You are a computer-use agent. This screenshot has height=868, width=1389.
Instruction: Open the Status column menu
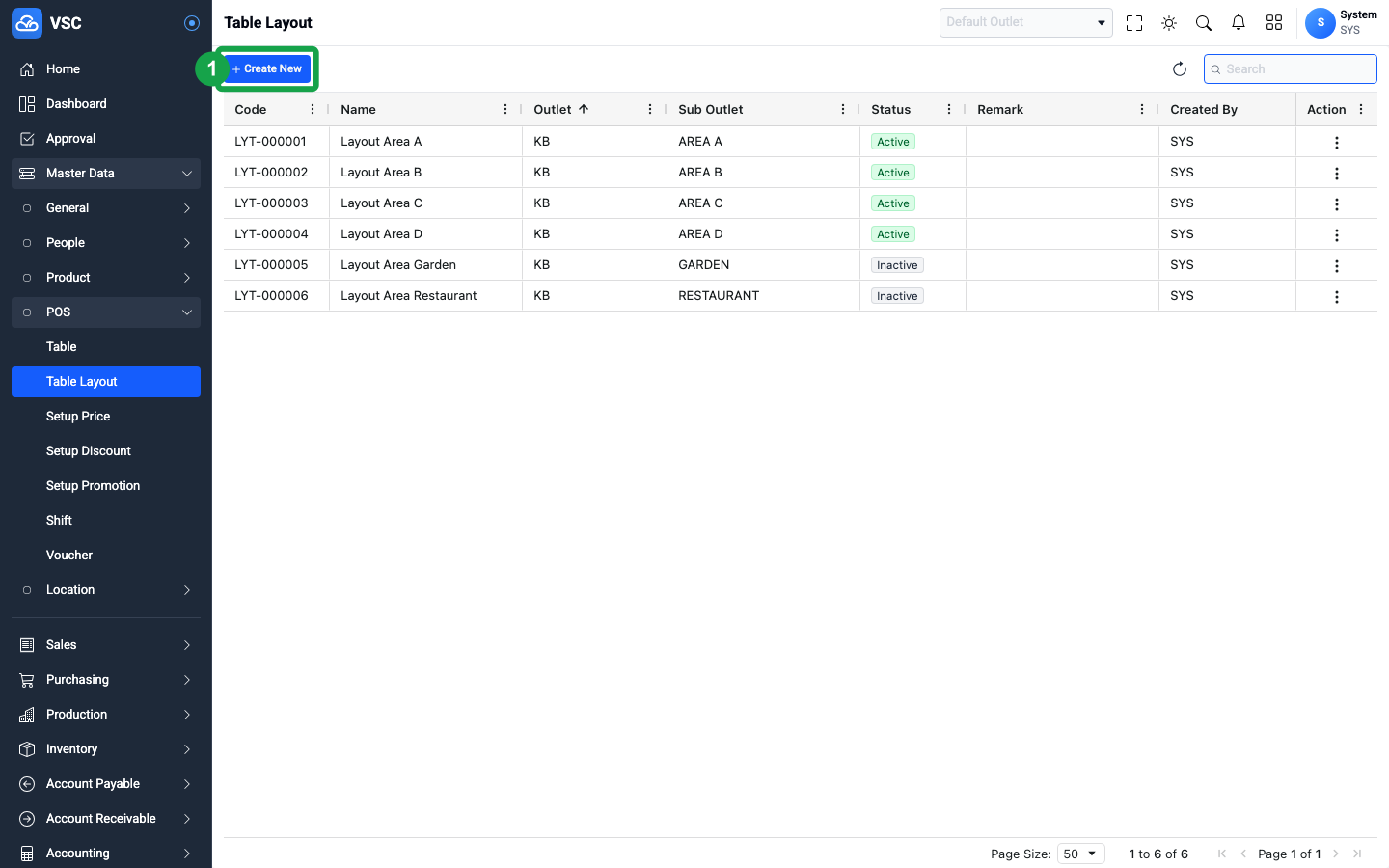[x=949, y=110]
